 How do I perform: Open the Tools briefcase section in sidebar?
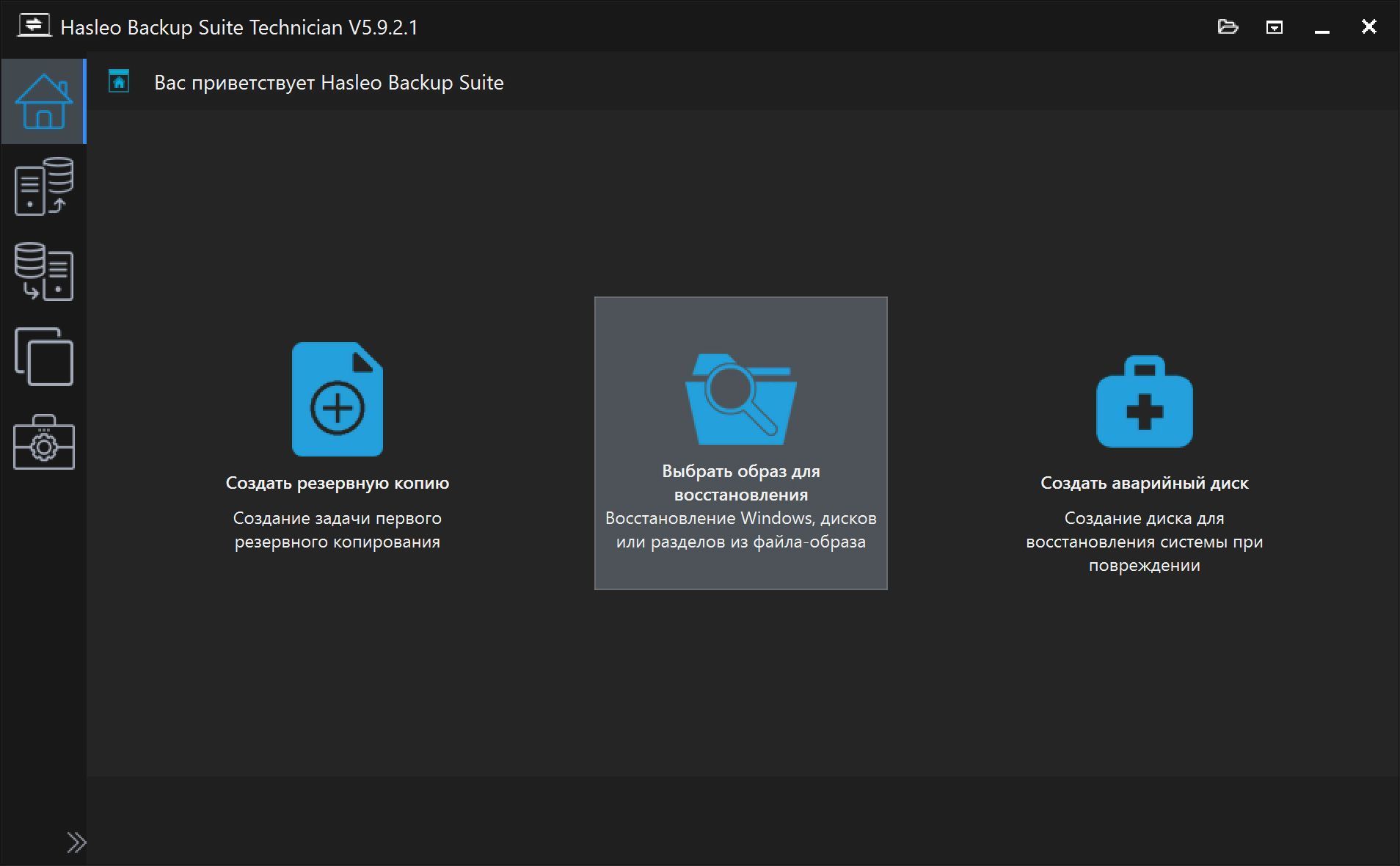pyautogui.click(x=43, y=442)
